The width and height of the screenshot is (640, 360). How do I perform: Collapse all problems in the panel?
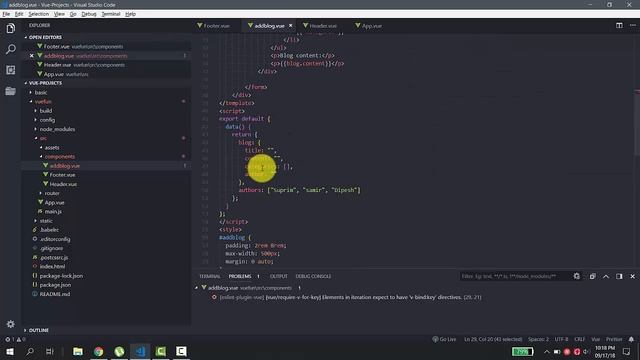[592, 276]
